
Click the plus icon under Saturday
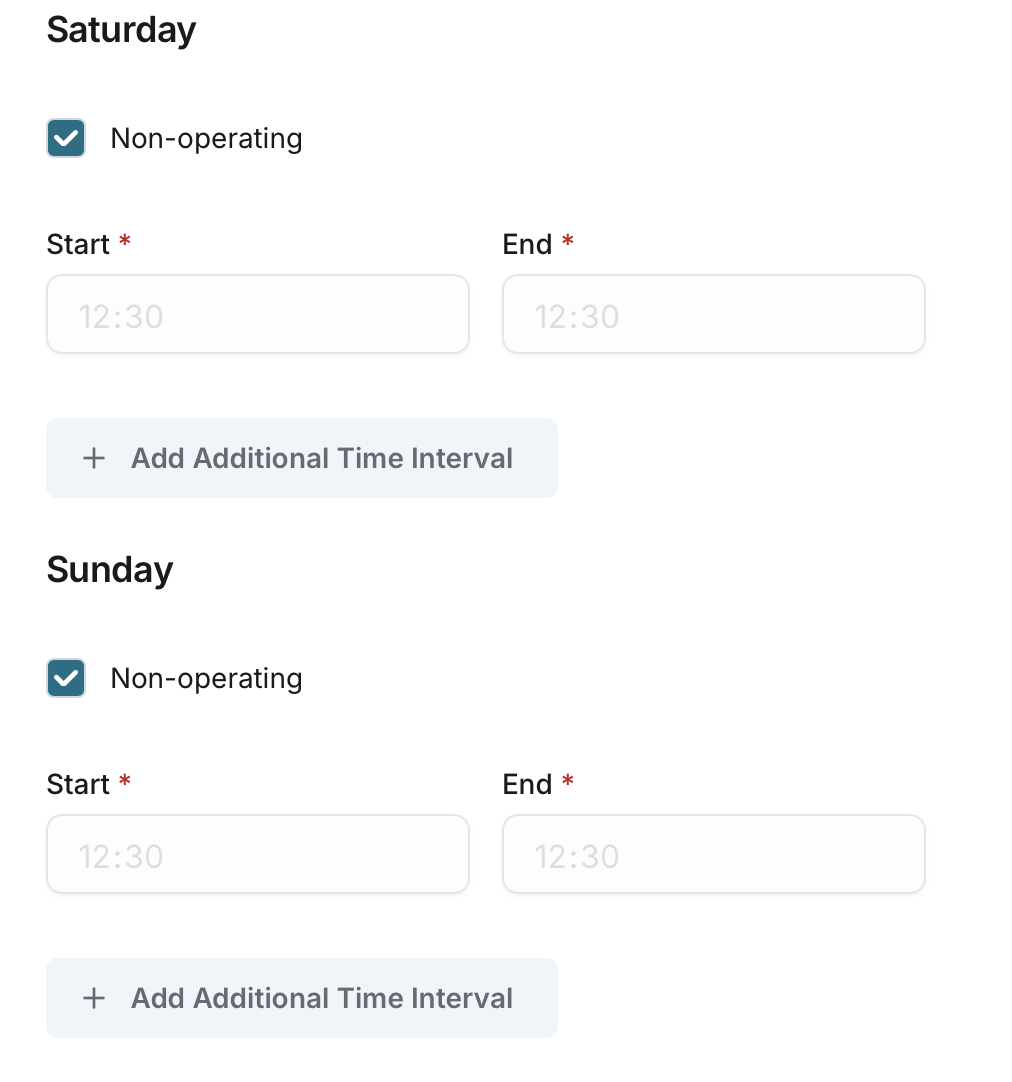coord(94,458)
